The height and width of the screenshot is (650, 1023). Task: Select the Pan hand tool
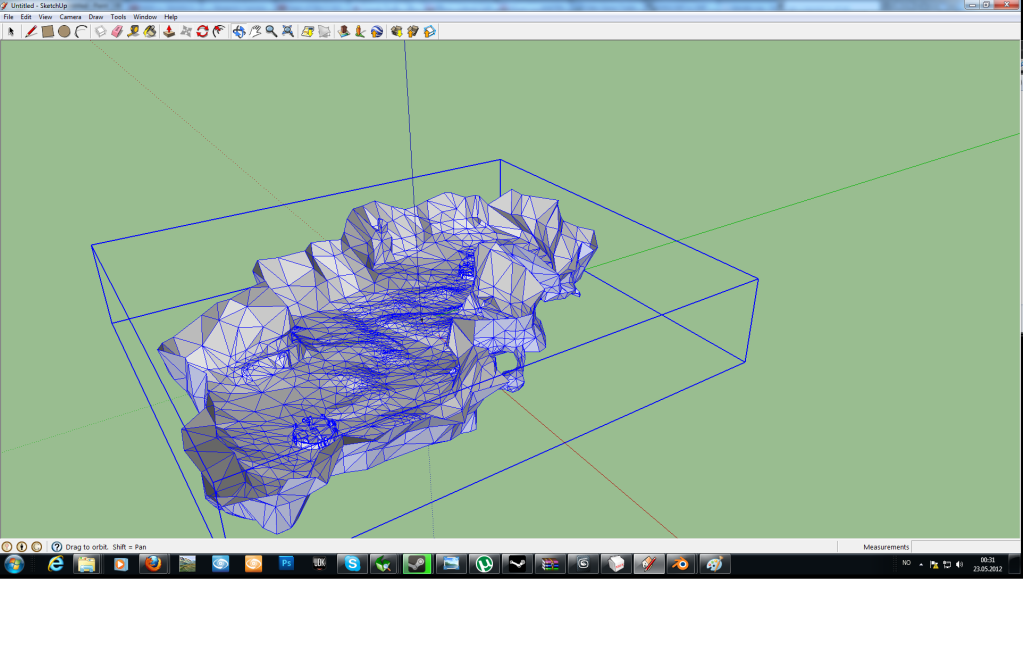pyautogui.click(x=255, y=31)
